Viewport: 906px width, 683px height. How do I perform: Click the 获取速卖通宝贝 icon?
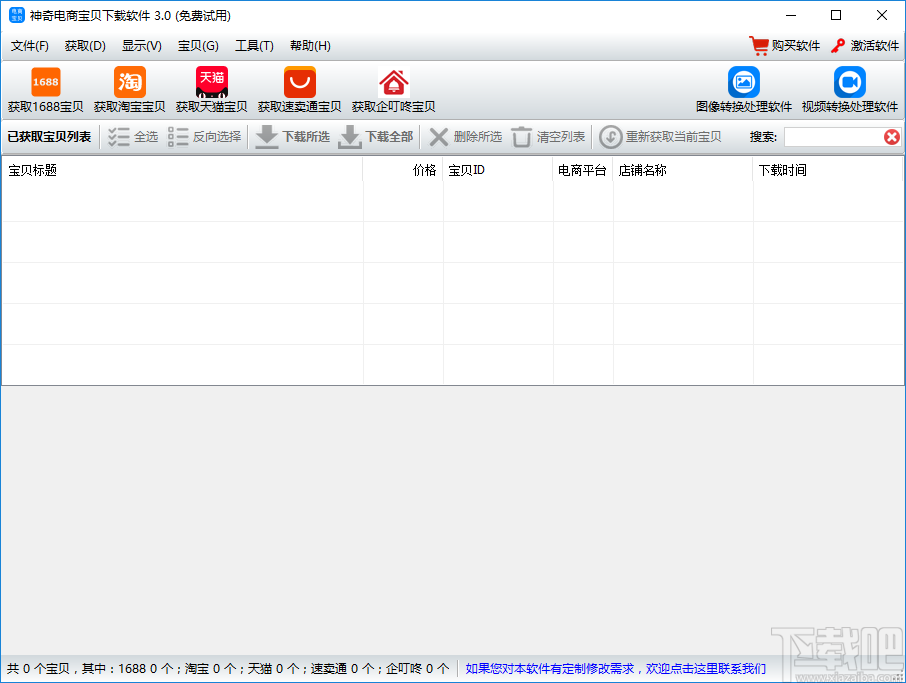[299, 82]
